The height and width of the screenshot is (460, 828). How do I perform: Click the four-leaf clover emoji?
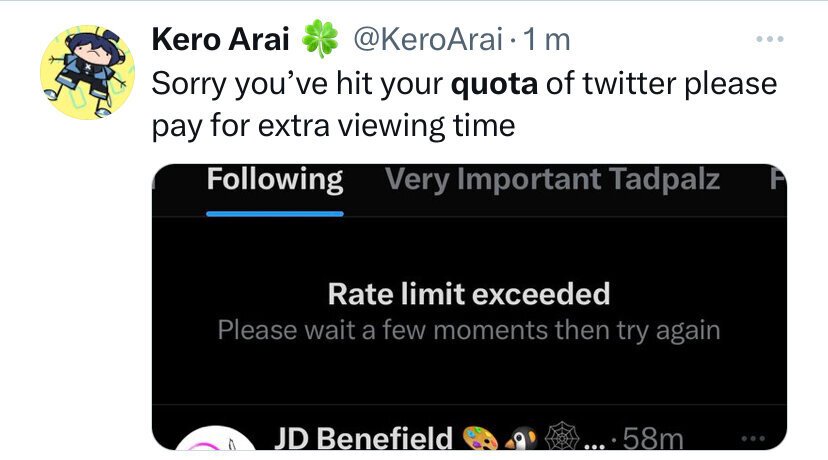coord(320,39)
